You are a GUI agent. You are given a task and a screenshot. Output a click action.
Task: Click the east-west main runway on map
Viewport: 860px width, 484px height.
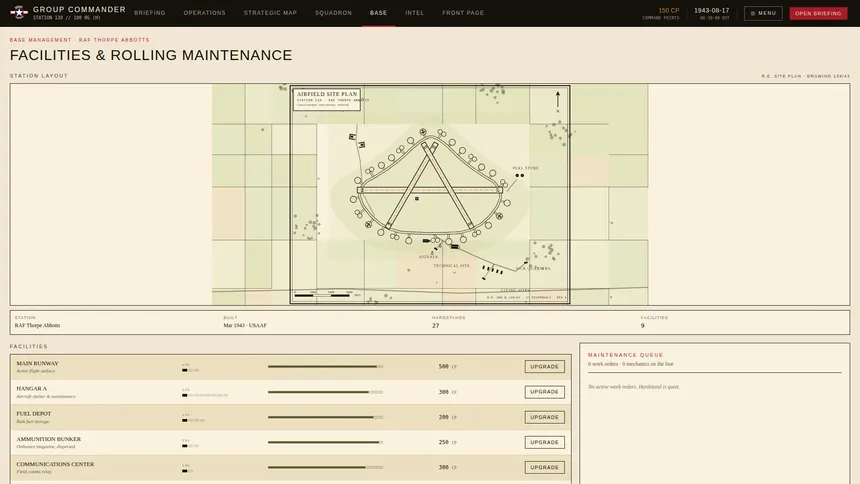(430, 190)
